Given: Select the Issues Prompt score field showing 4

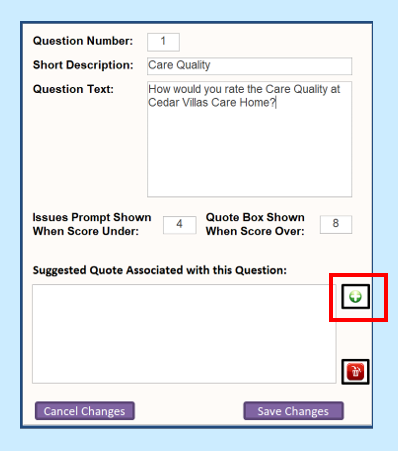Looking at the screenshot, I should [x=179, y=225].
